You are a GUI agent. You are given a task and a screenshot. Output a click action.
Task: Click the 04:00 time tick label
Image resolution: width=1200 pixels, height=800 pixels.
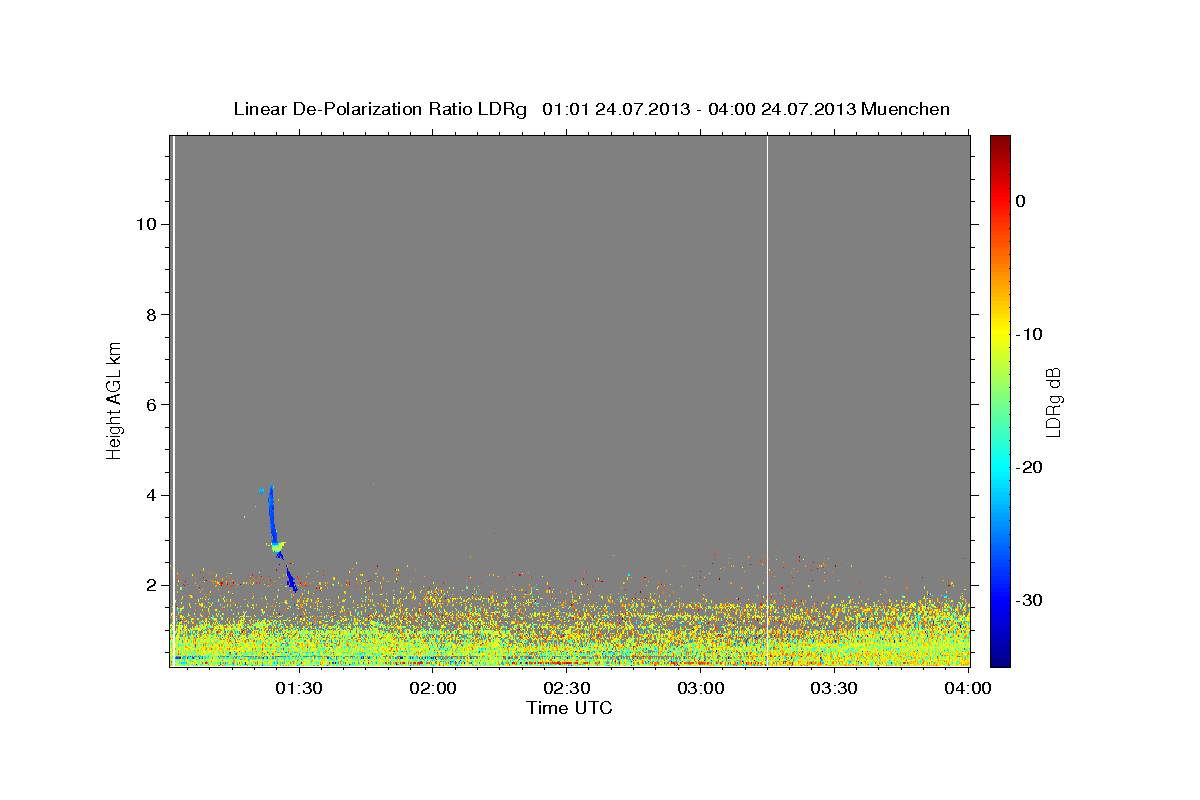968,688
